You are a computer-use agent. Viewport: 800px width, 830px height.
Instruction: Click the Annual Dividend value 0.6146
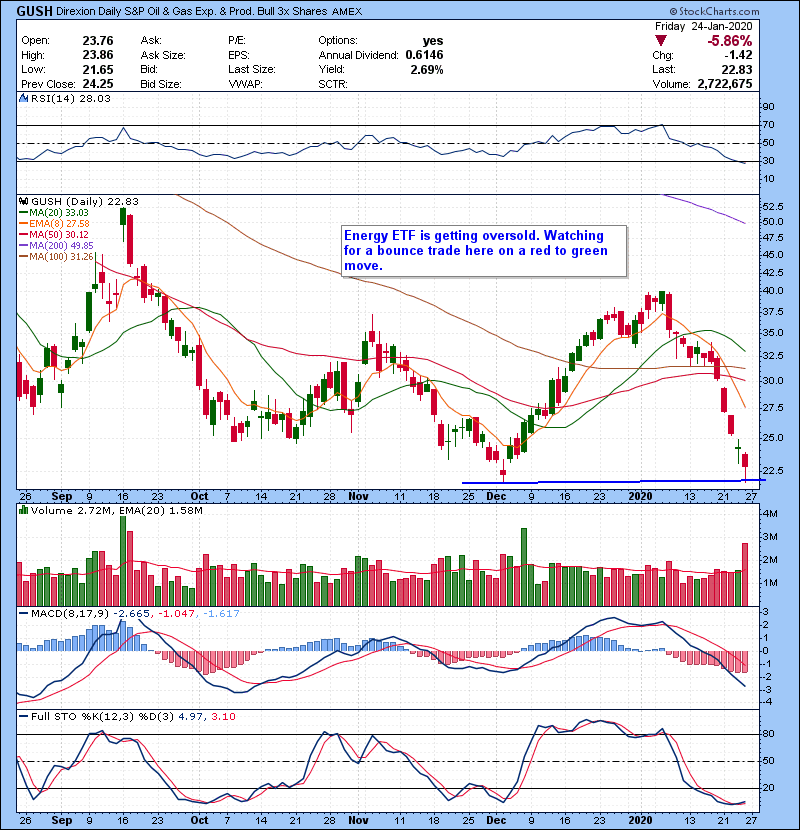(x=425, y=55)
